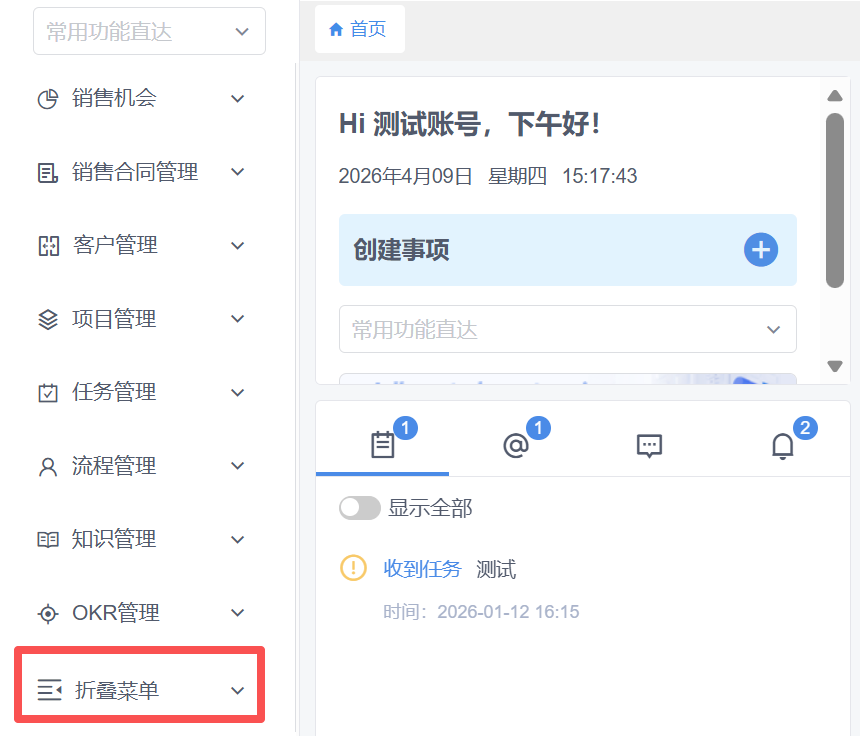Click the contract document icon beside 销售合同管理
860x736 pixels.
48,173
